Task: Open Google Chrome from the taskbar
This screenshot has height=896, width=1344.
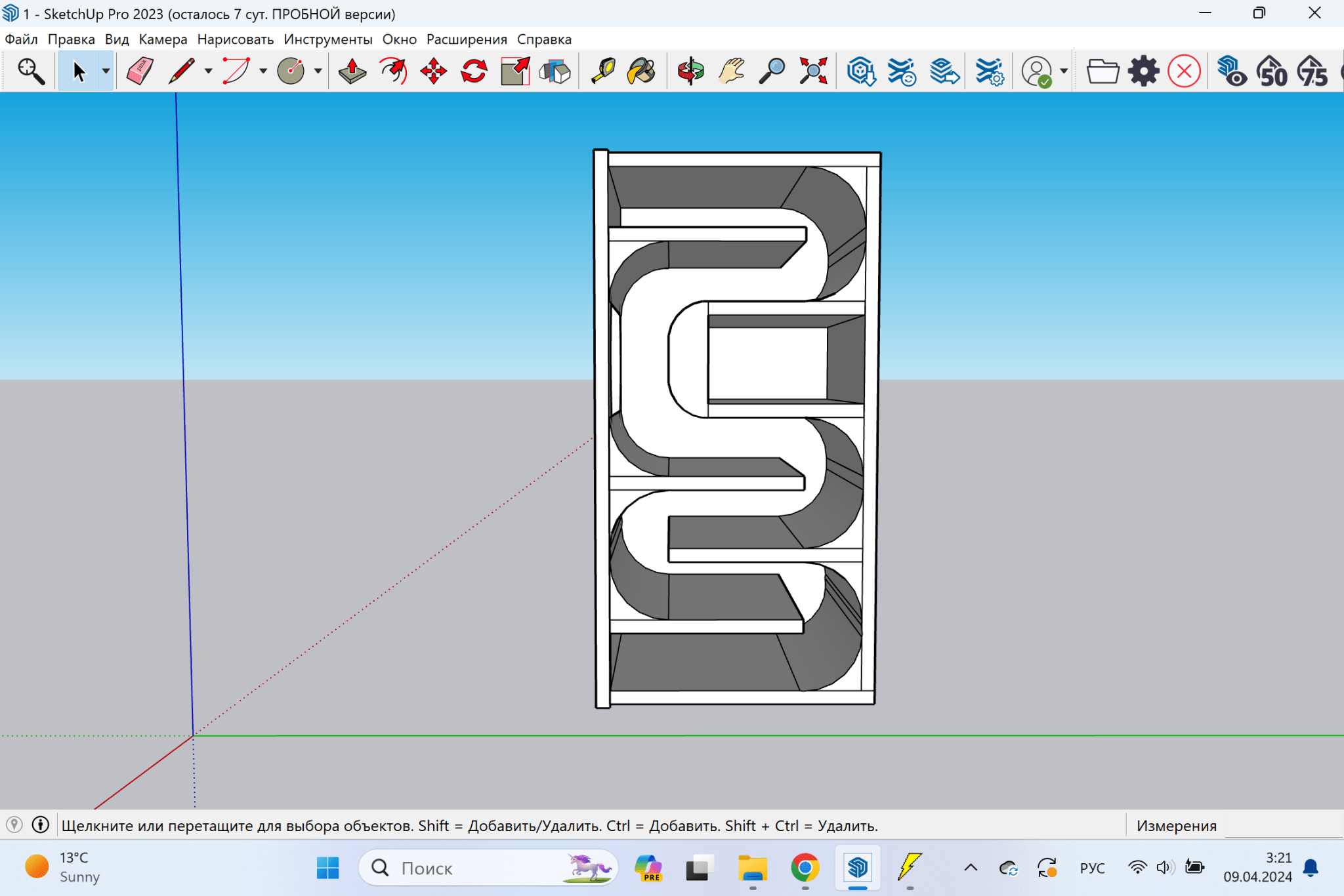Action: [805, 868]
